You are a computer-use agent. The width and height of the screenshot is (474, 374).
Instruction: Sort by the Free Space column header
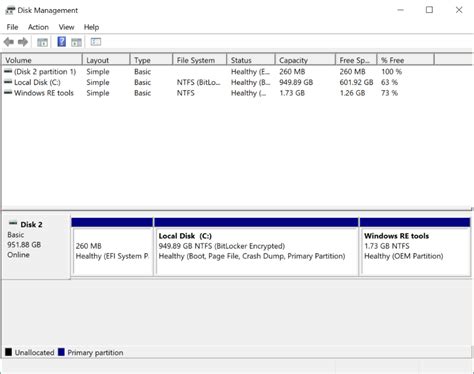coord(356,60)
